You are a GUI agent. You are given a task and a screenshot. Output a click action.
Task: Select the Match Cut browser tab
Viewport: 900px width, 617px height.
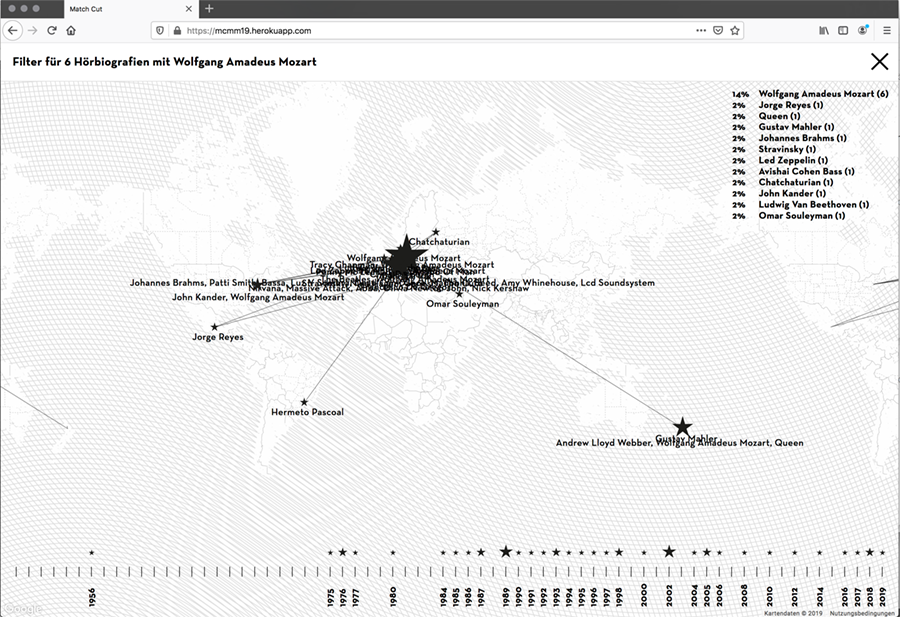click(x=131, y=9)
